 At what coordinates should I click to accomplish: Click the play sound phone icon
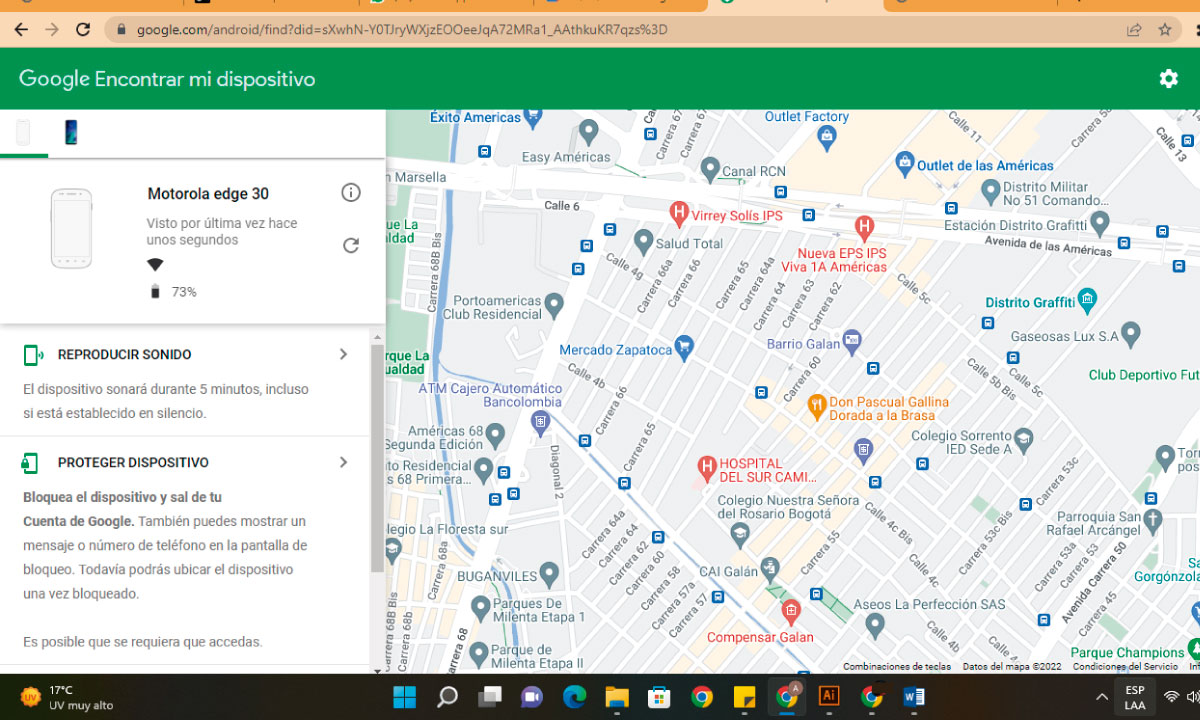pyautogui.click(x=33, y=355)
